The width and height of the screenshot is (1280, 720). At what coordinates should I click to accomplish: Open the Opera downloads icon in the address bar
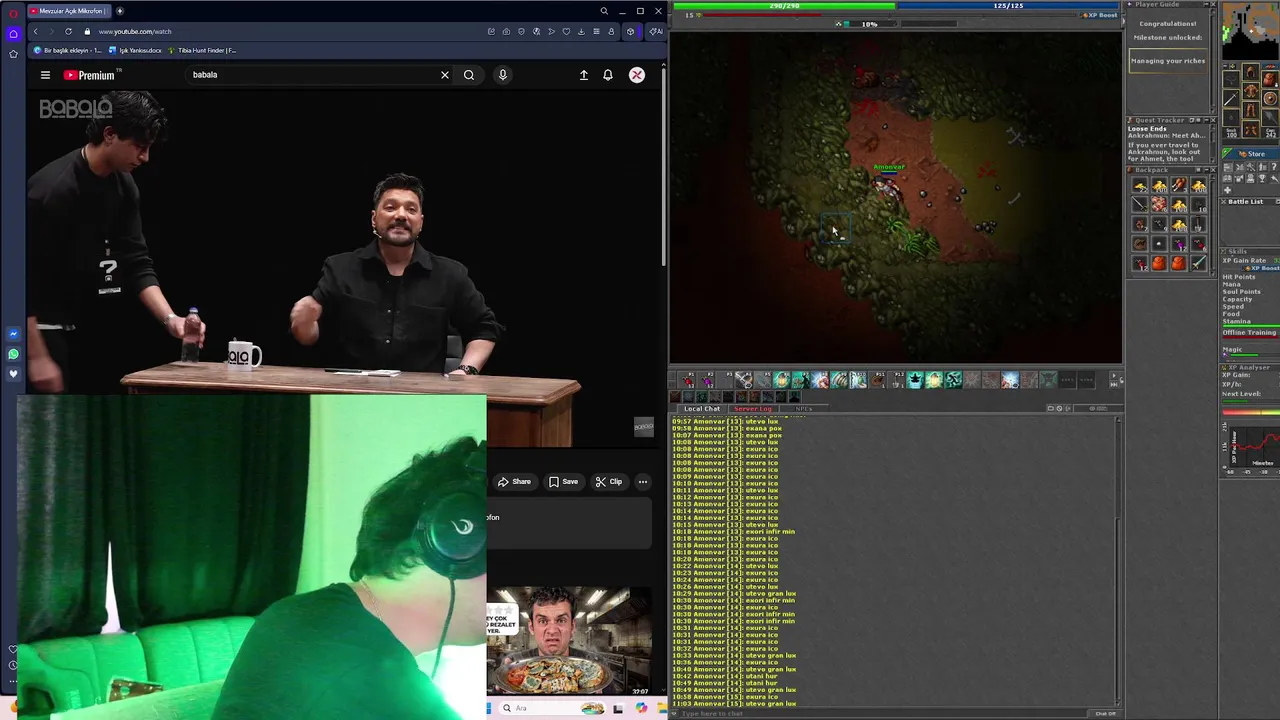[581, 31]
